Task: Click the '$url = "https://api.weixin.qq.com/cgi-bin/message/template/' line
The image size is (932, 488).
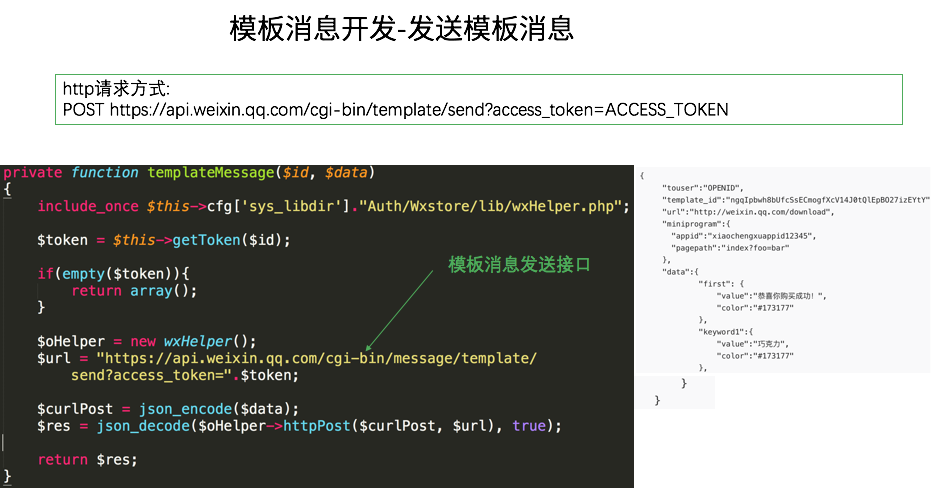Action: pos(287,358)
